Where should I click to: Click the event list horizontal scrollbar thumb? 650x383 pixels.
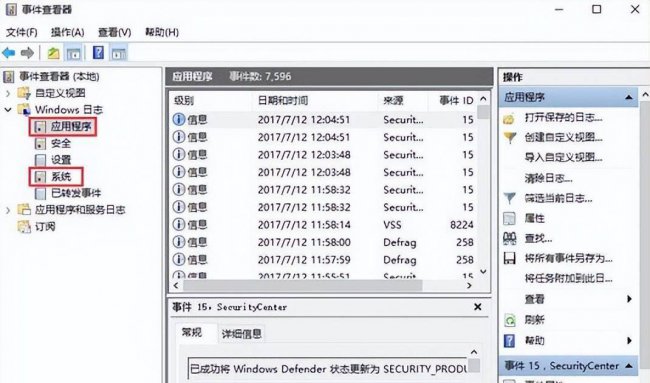[x=303, y=285]
